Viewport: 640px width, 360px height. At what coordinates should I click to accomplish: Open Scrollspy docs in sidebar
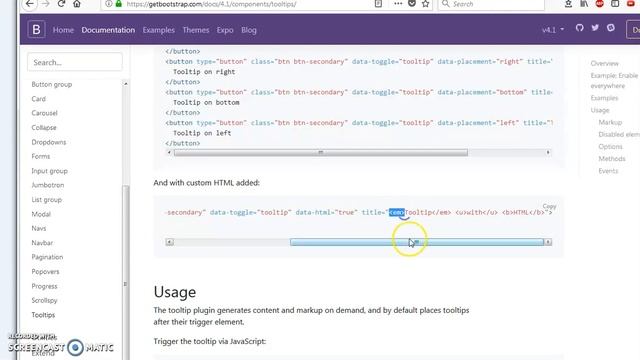click(44, 300)
